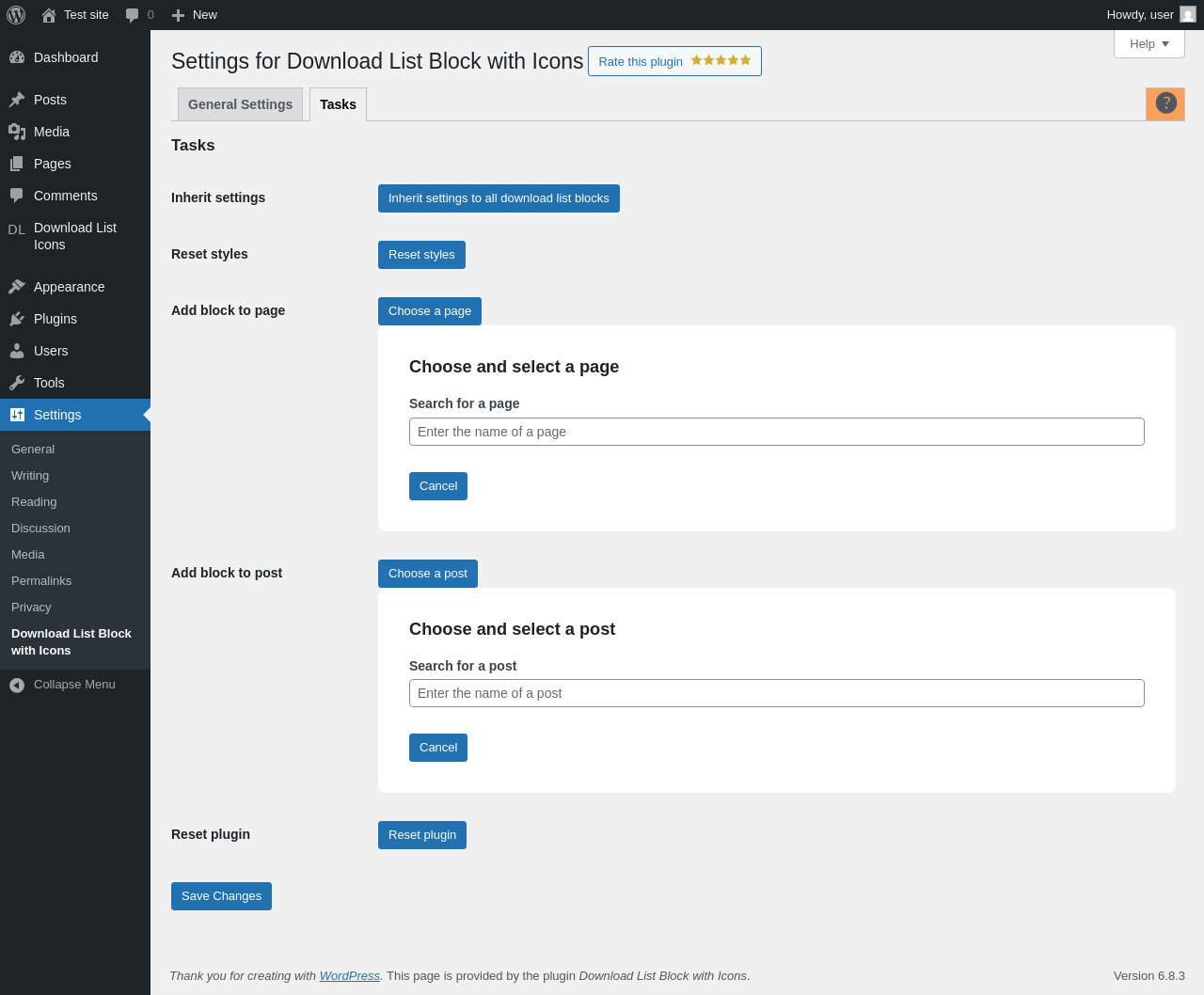
Task: Focus the Search for a page field
Action: tap(776, 432)
